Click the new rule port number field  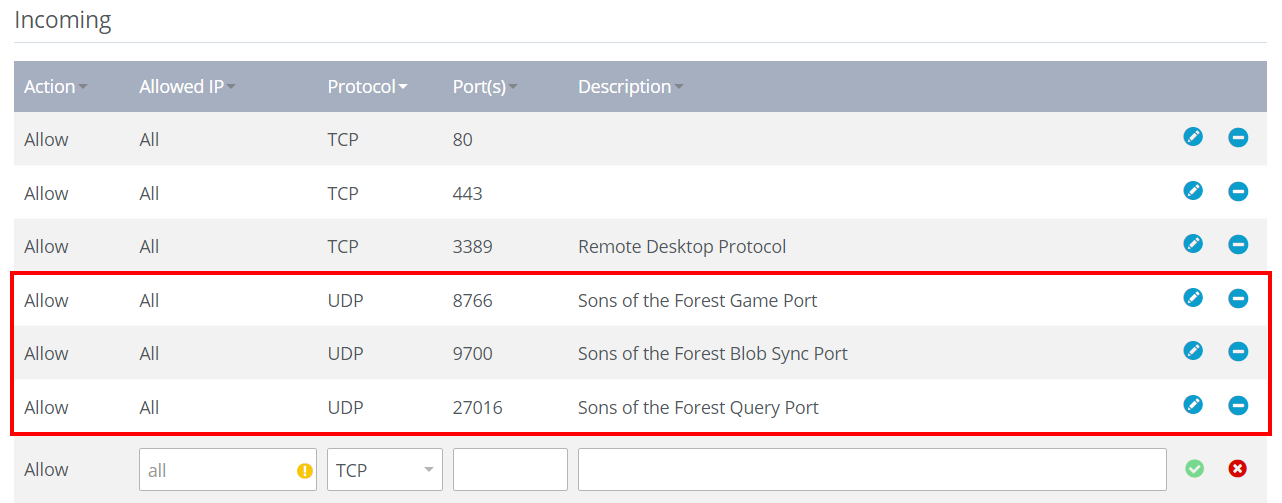click(510, 470)
